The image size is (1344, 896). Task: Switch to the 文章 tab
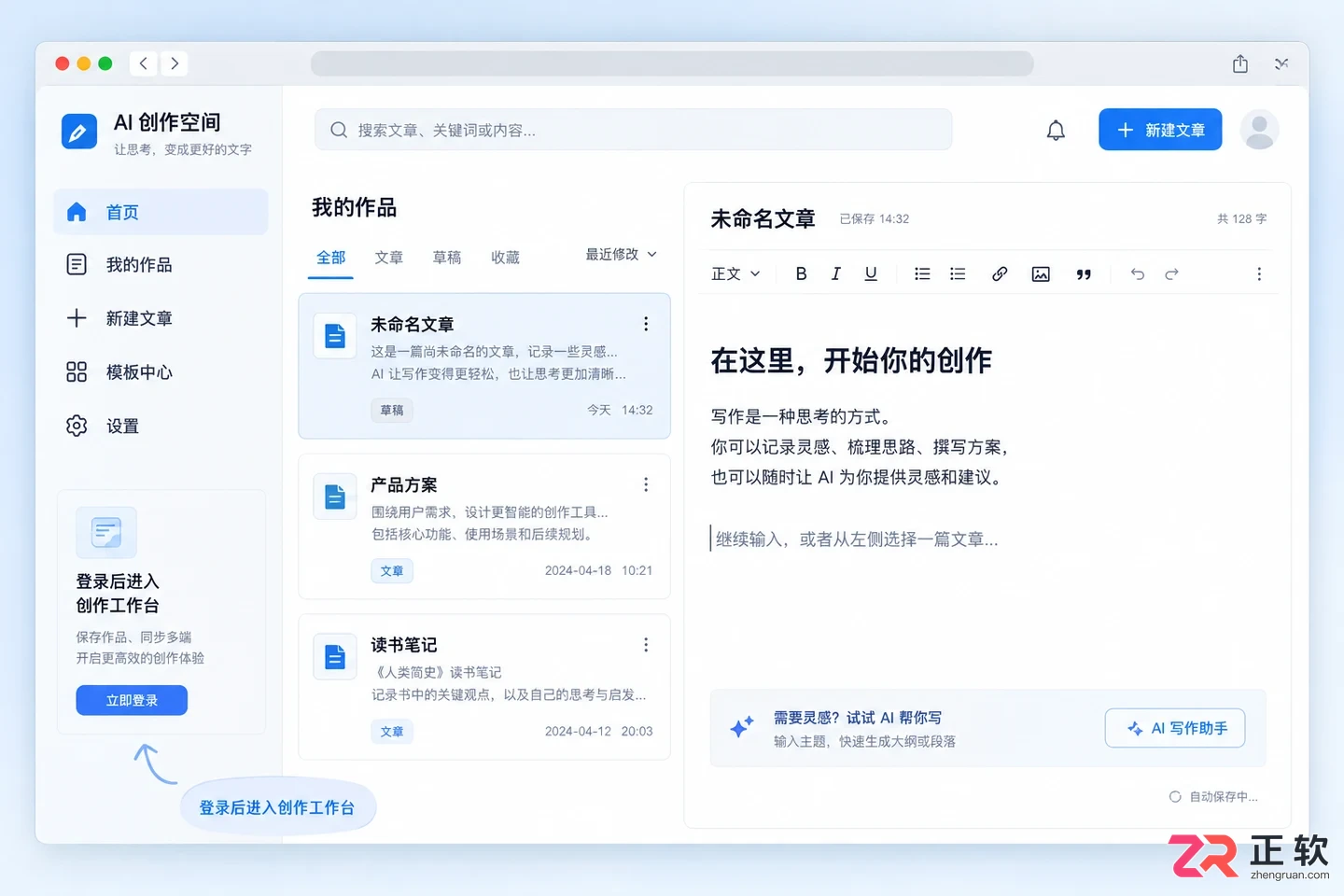click(x=389, y=258)
